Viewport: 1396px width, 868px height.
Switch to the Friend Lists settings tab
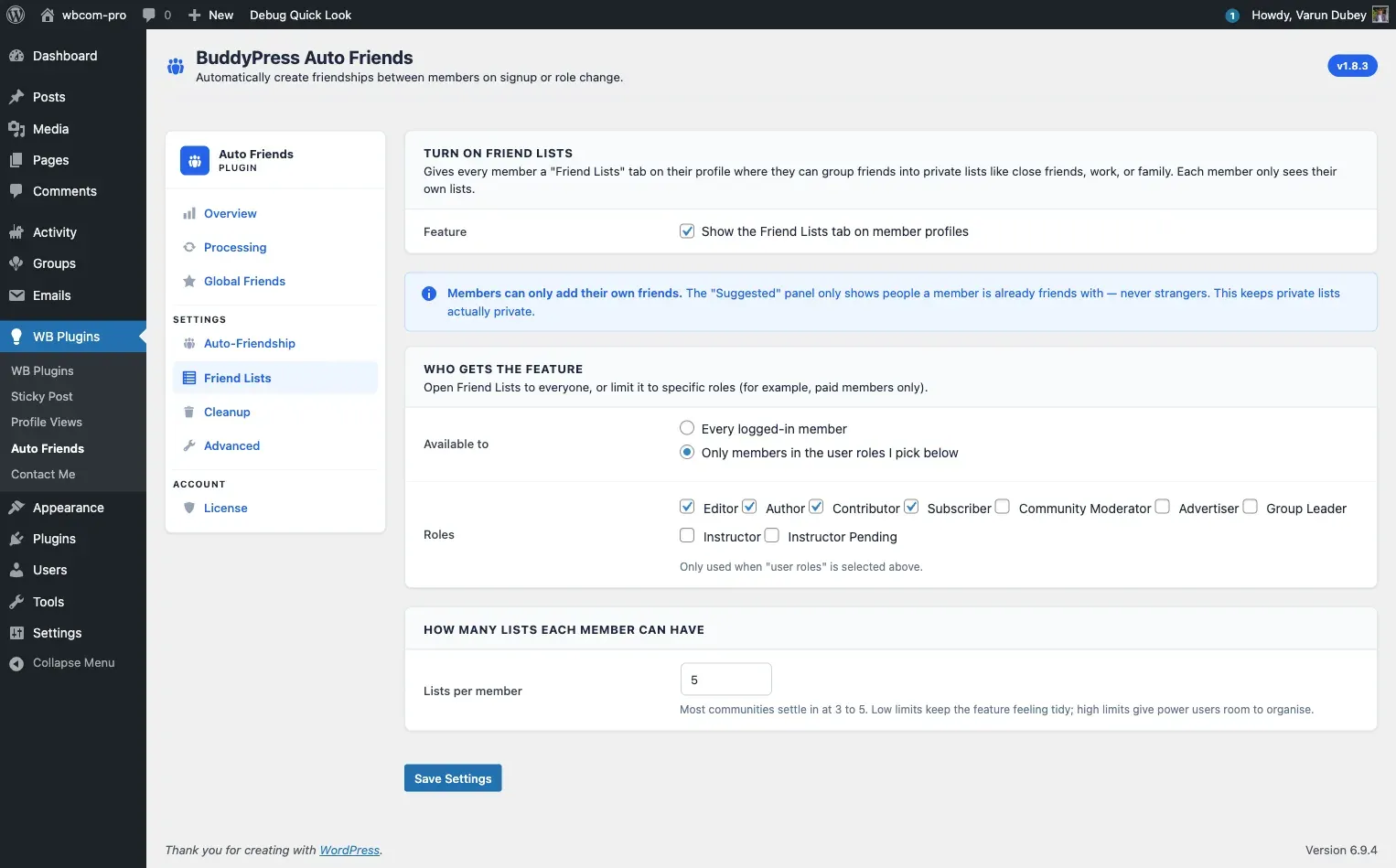click(x=275, y=378)
